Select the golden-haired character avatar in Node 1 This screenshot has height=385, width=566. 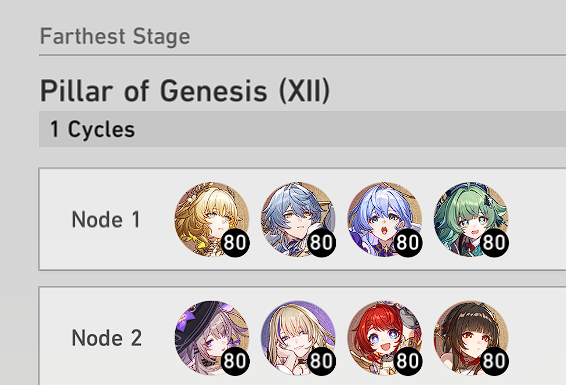(212, 219)
